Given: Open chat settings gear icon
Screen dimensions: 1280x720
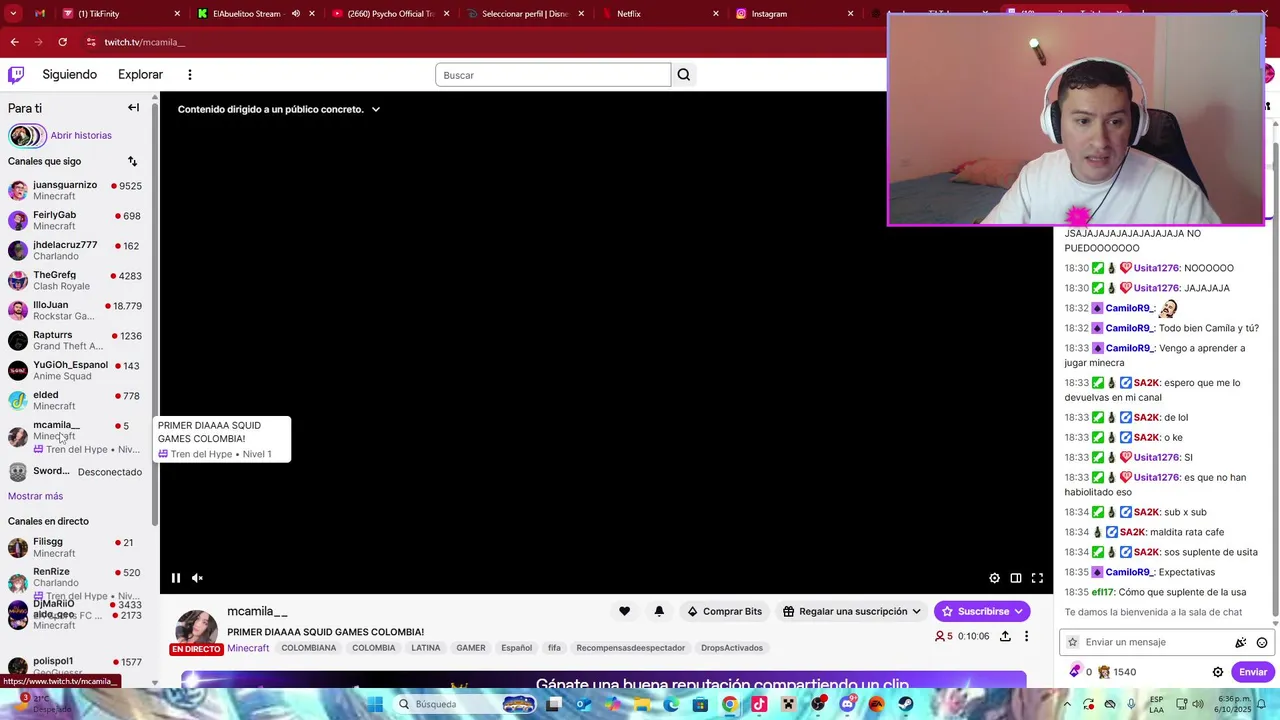Looking at the screenshot, I should click(1218, 672).
